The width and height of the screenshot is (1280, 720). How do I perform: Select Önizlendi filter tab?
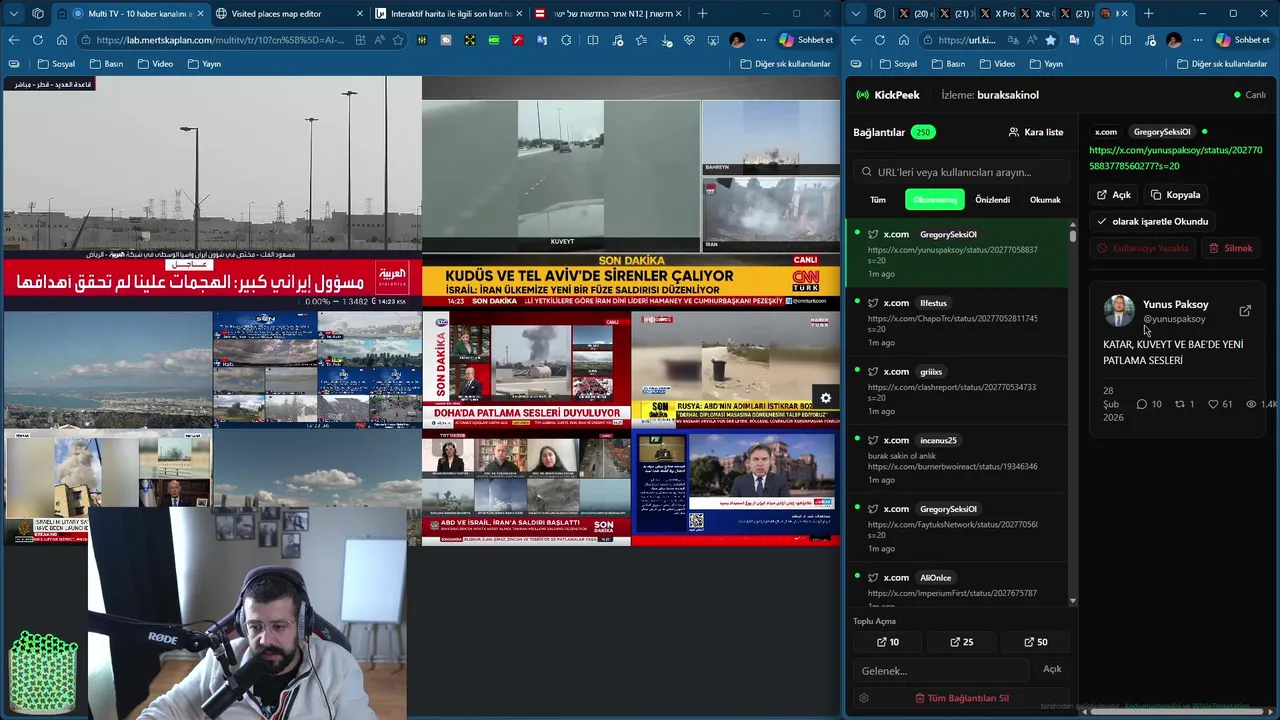click(992, 200)
